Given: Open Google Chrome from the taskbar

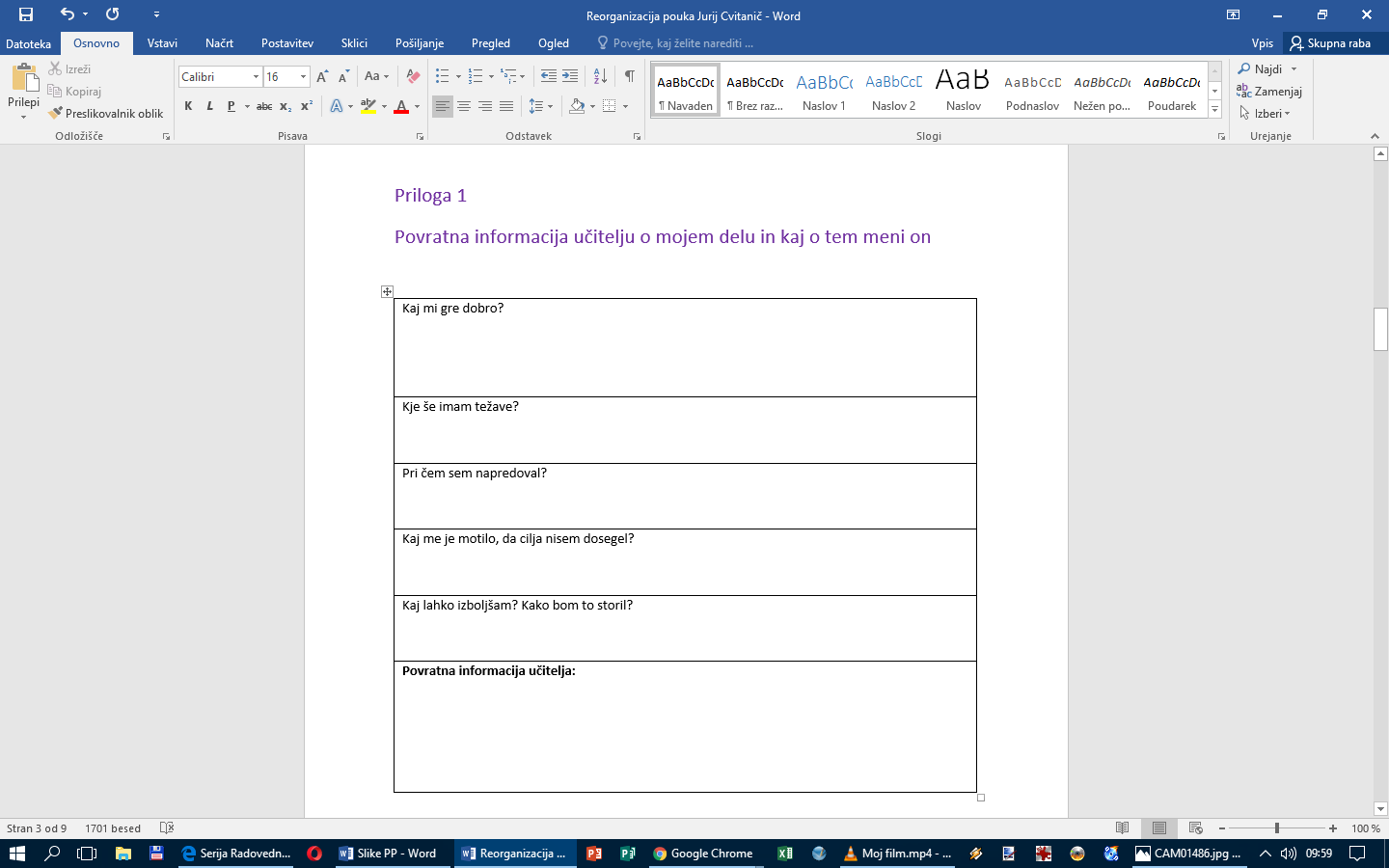Looking at the screenshot, I should 702,854.
